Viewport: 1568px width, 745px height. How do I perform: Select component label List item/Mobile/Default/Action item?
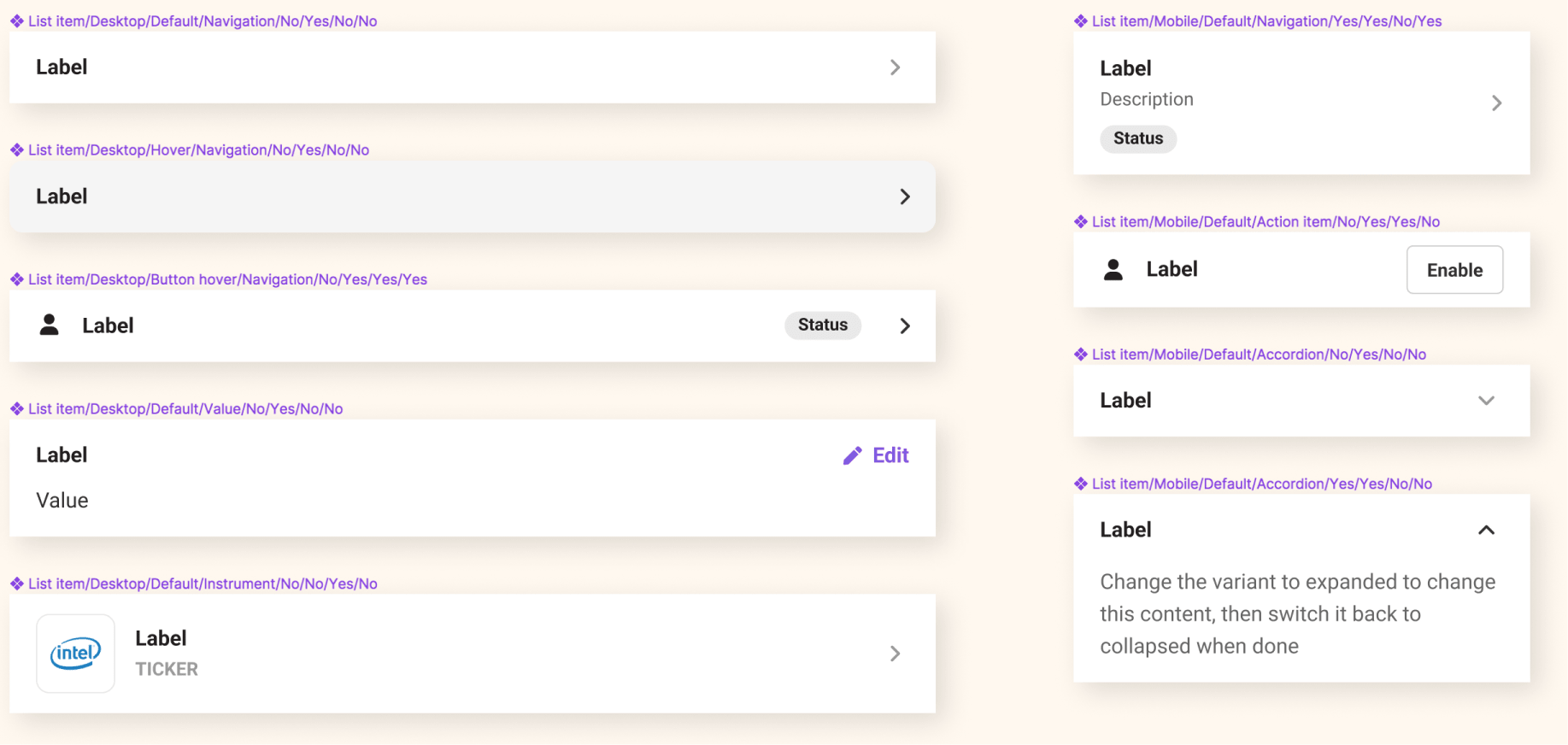tap(1266, 222)
